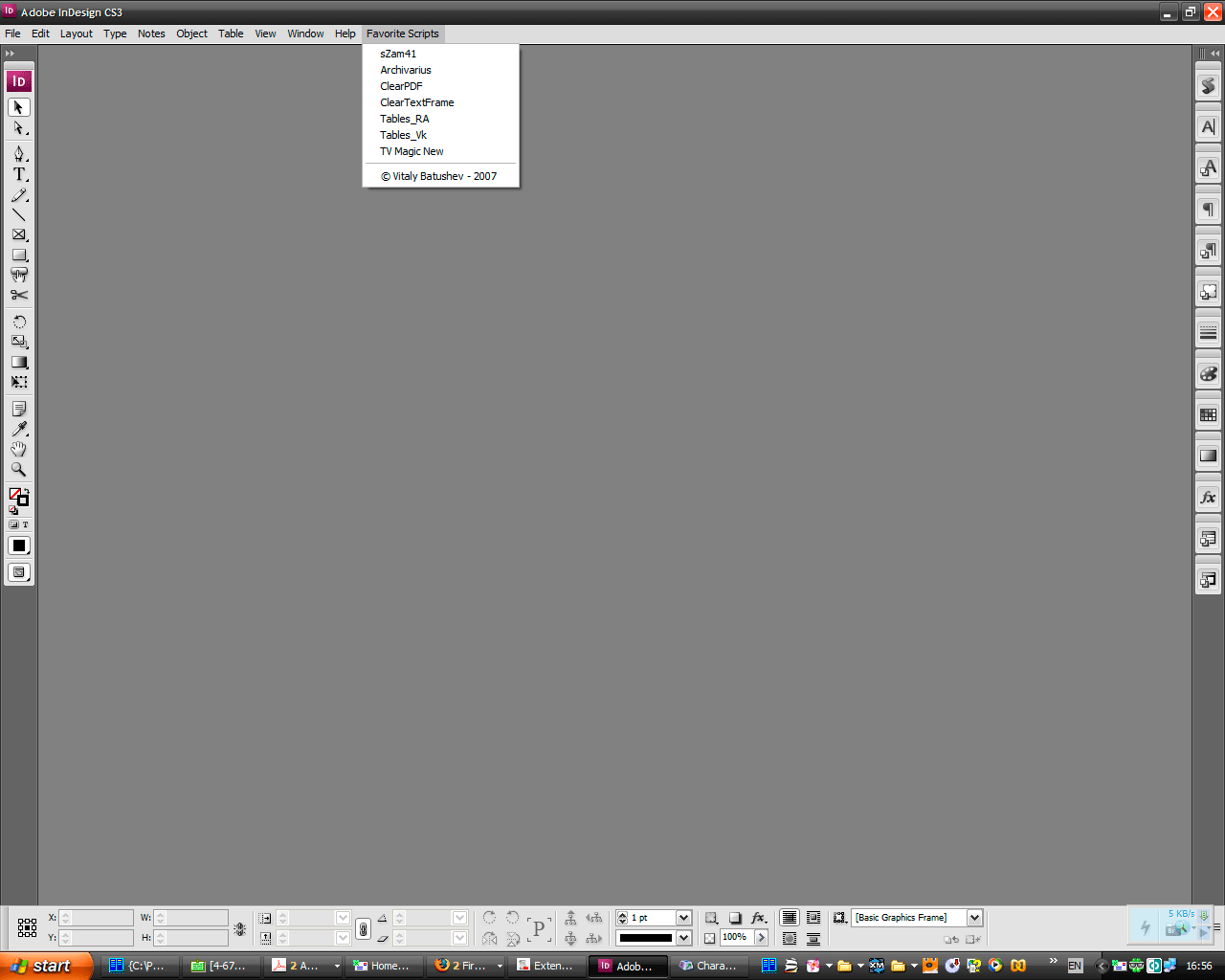Select the Eyedropper tool
Screen dimensions: 1225x980
18,429
